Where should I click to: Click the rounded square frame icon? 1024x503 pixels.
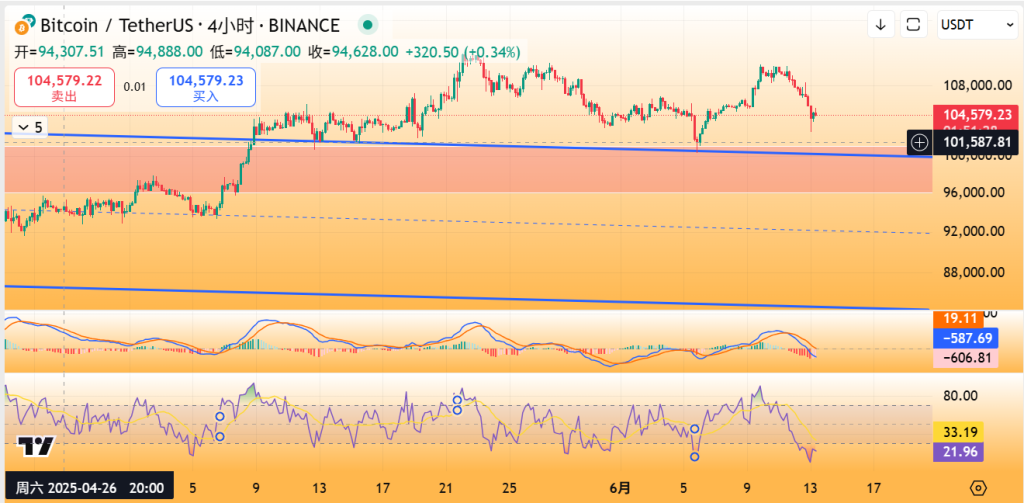point(913,24)
